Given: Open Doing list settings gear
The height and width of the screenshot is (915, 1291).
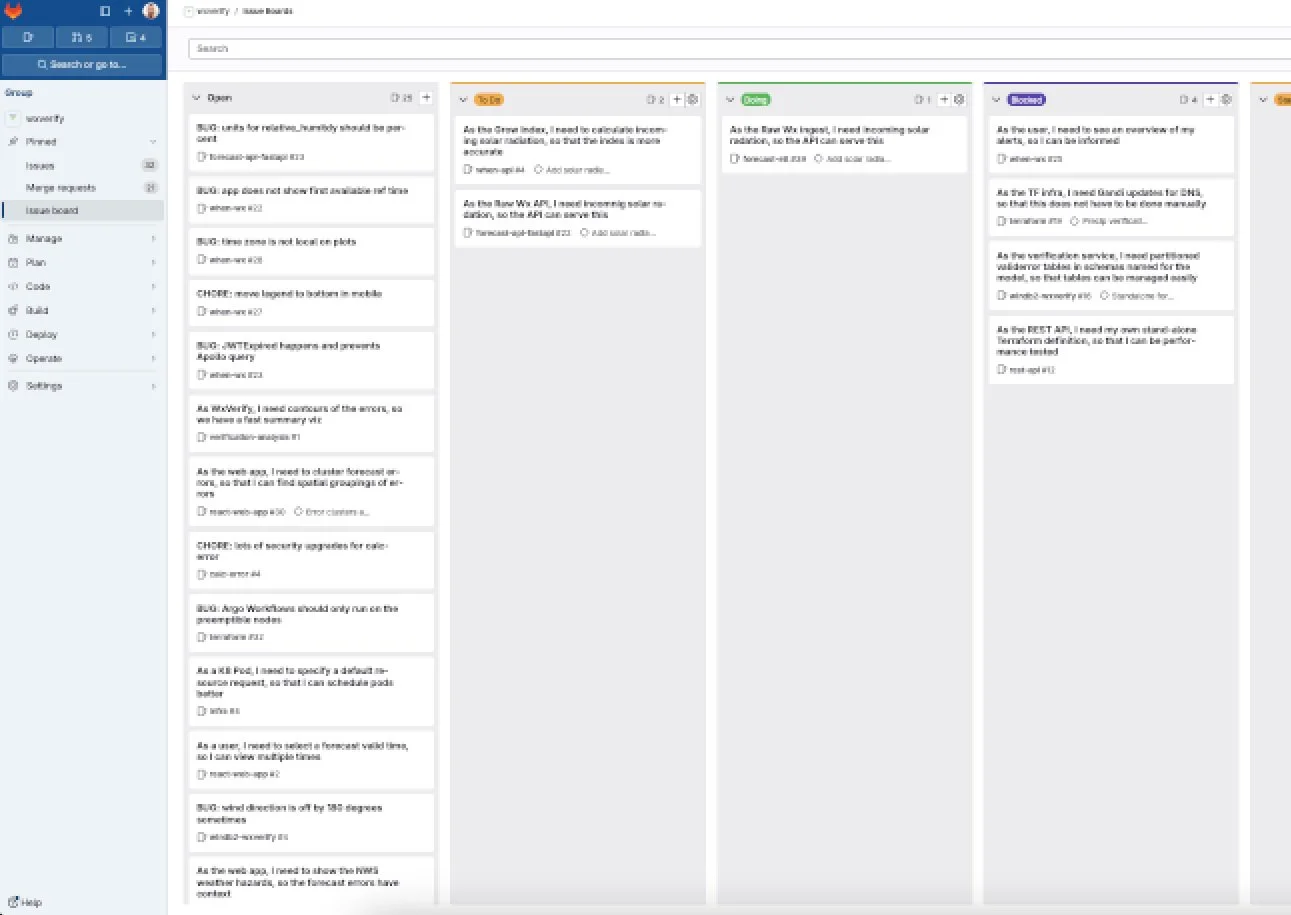Looking at the screenshot, I should pos(959,99).
